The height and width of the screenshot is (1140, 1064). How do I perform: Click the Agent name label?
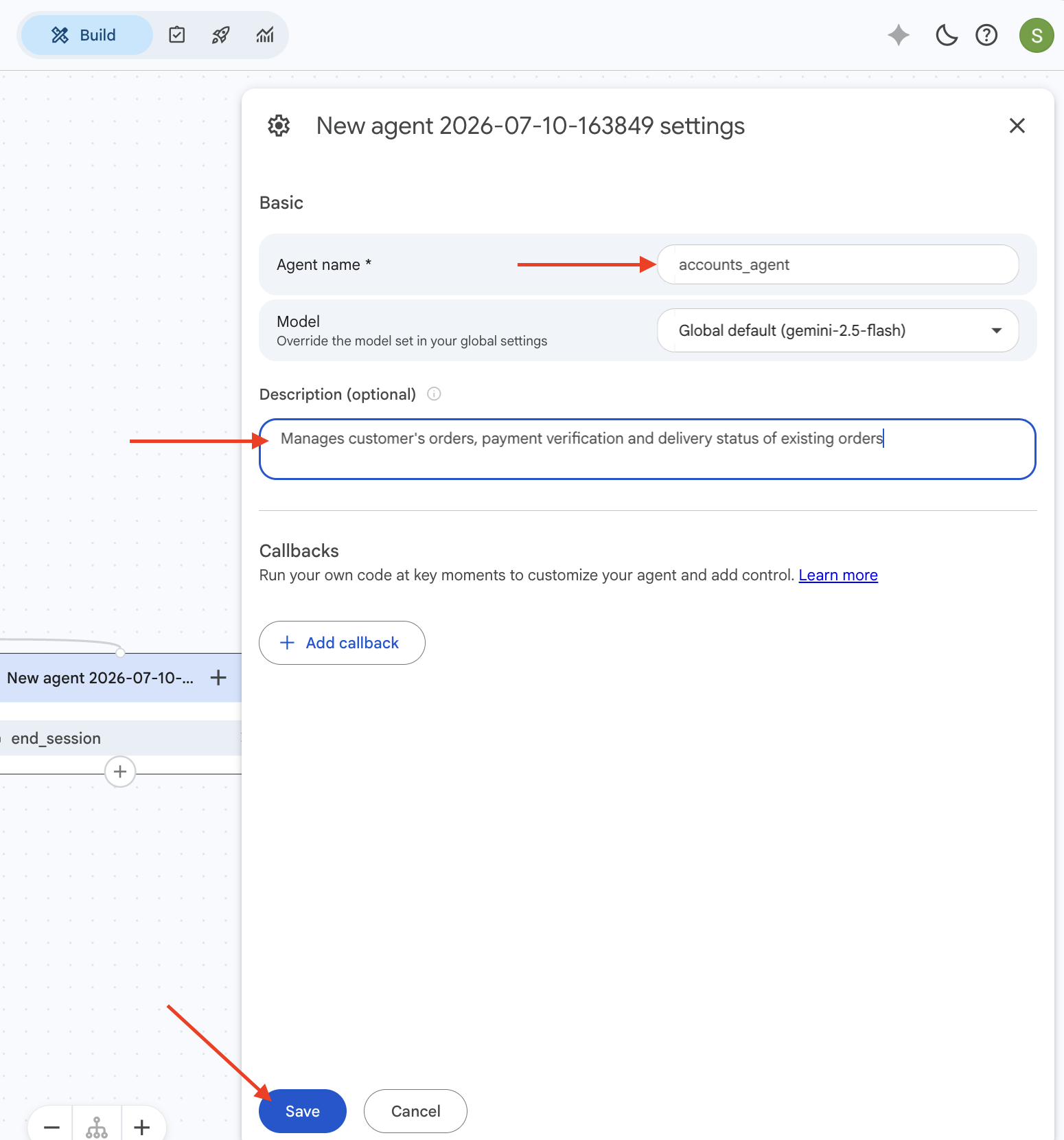(324, 264)
